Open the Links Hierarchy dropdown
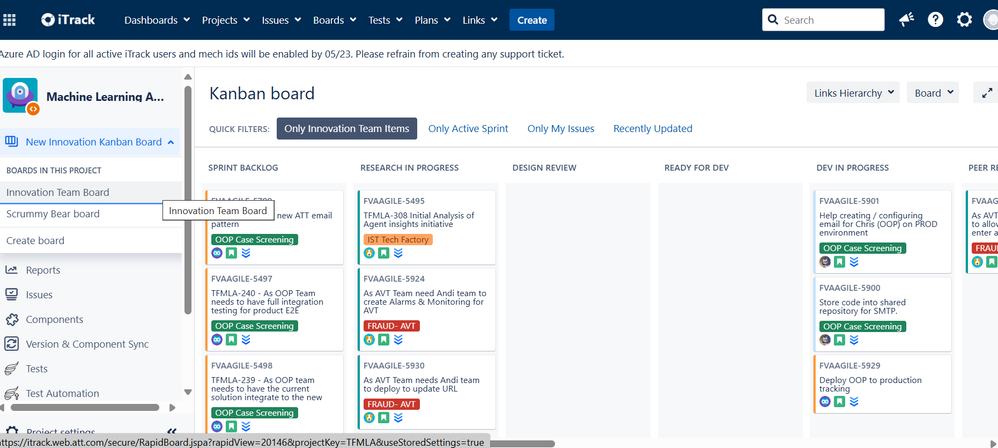Viewport: 998px width, 448px height. (853, 93)
